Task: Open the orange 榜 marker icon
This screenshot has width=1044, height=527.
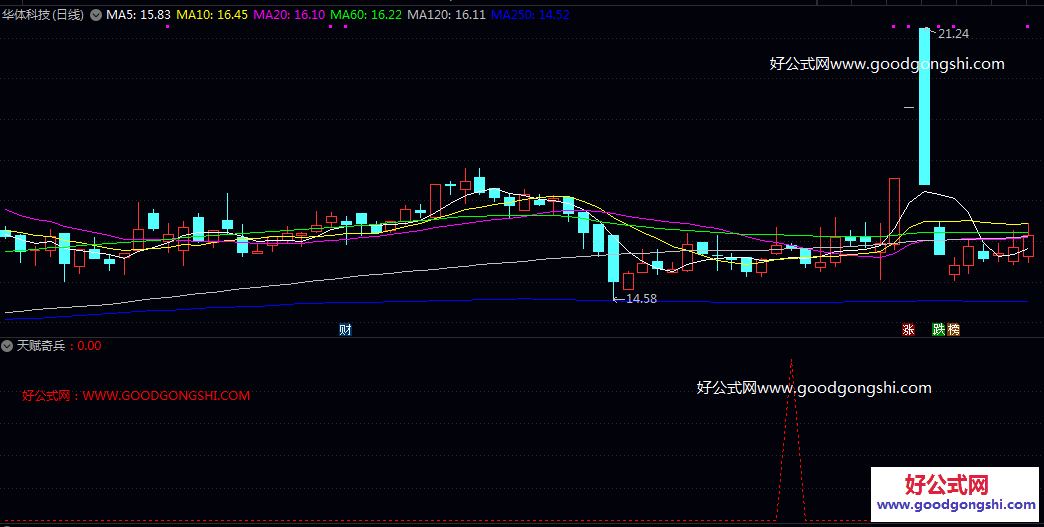Action: [x=953, y=329]
